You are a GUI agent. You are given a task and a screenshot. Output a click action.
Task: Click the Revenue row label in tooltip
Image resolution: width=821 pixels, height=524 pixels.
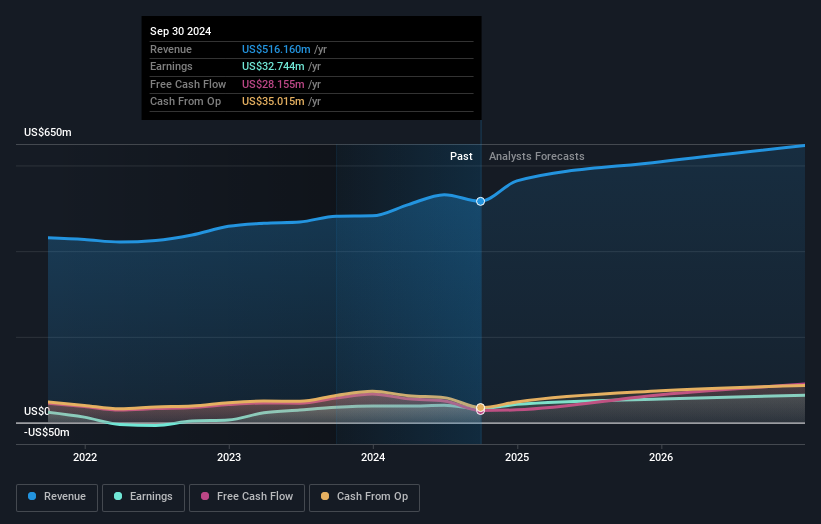tap(171, 49)
